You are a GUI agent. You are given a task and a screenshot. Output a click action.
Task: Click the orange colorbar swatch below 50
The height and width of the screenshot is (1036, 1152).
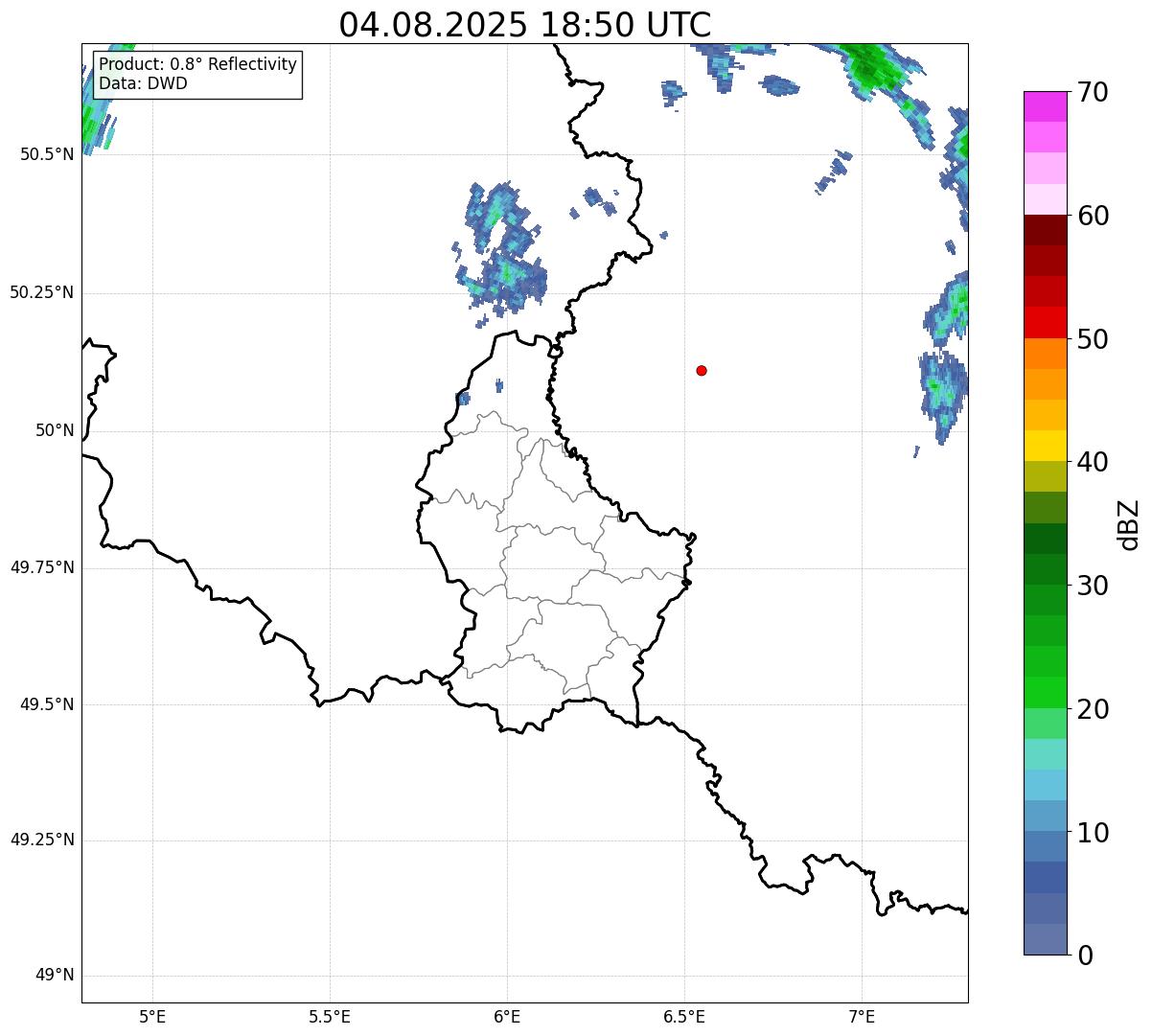point(1045,354)
